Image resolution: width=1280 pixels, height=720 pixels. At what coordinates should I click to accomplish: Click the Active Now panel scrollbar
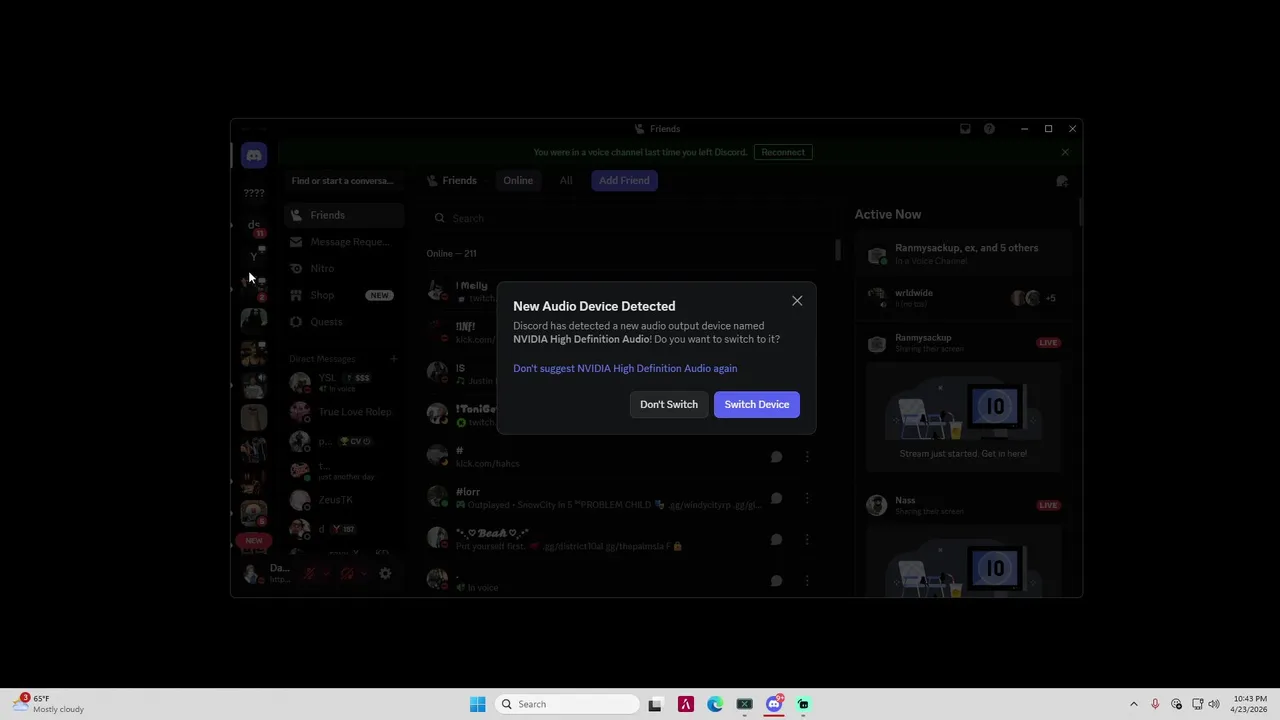point(1080,211)
